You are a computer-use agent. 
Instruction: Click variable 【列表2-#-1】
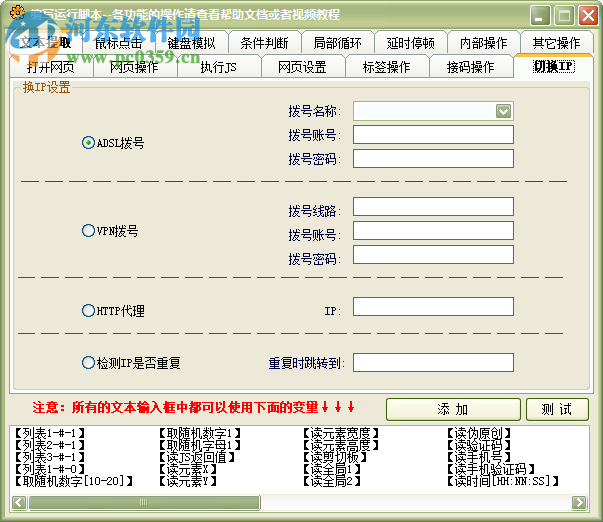[x=50, y=445]
